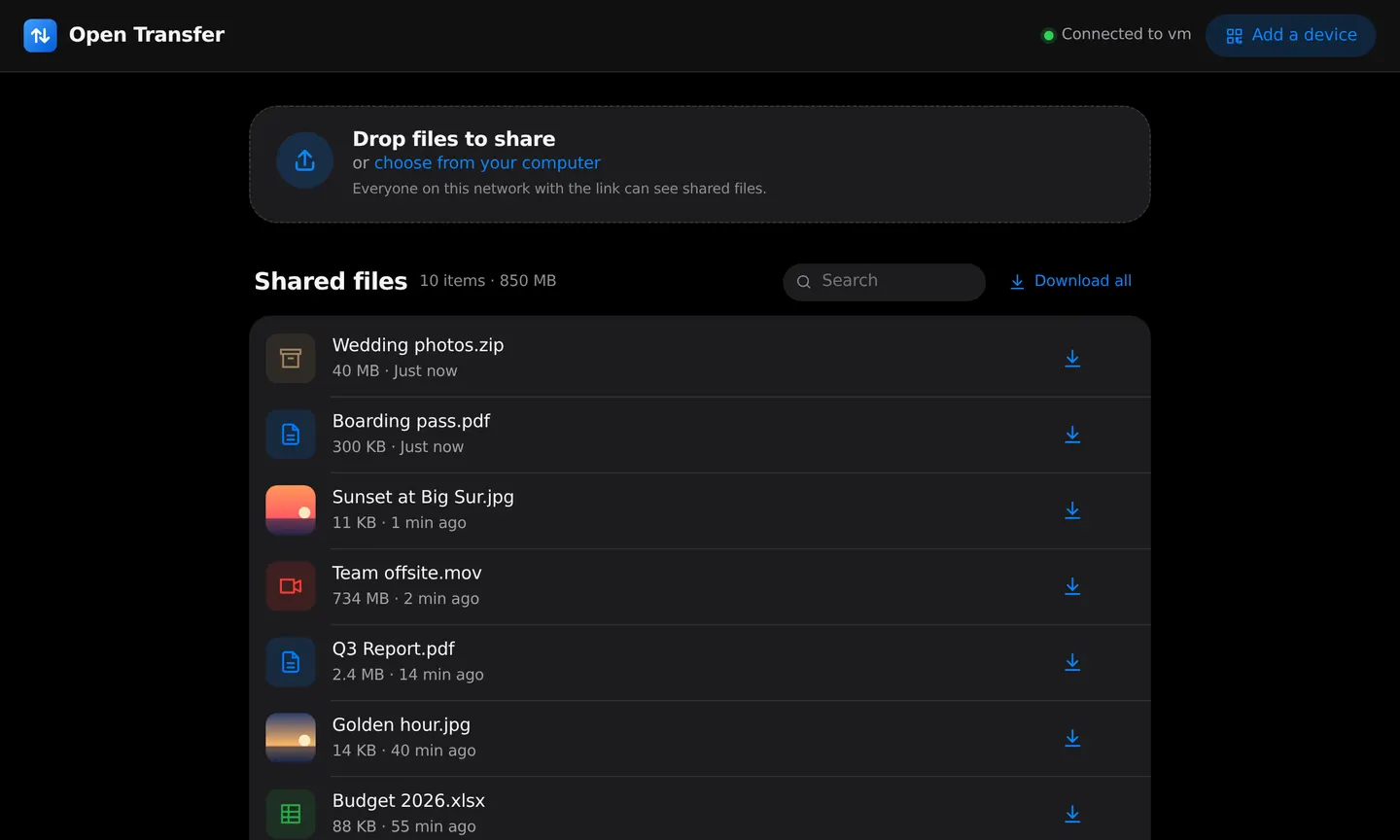Image resolution: width=1400 pixels, height=840 pixels.
Task: Click the document icon for Q3 Report.pdf
Action: [291, 662]
